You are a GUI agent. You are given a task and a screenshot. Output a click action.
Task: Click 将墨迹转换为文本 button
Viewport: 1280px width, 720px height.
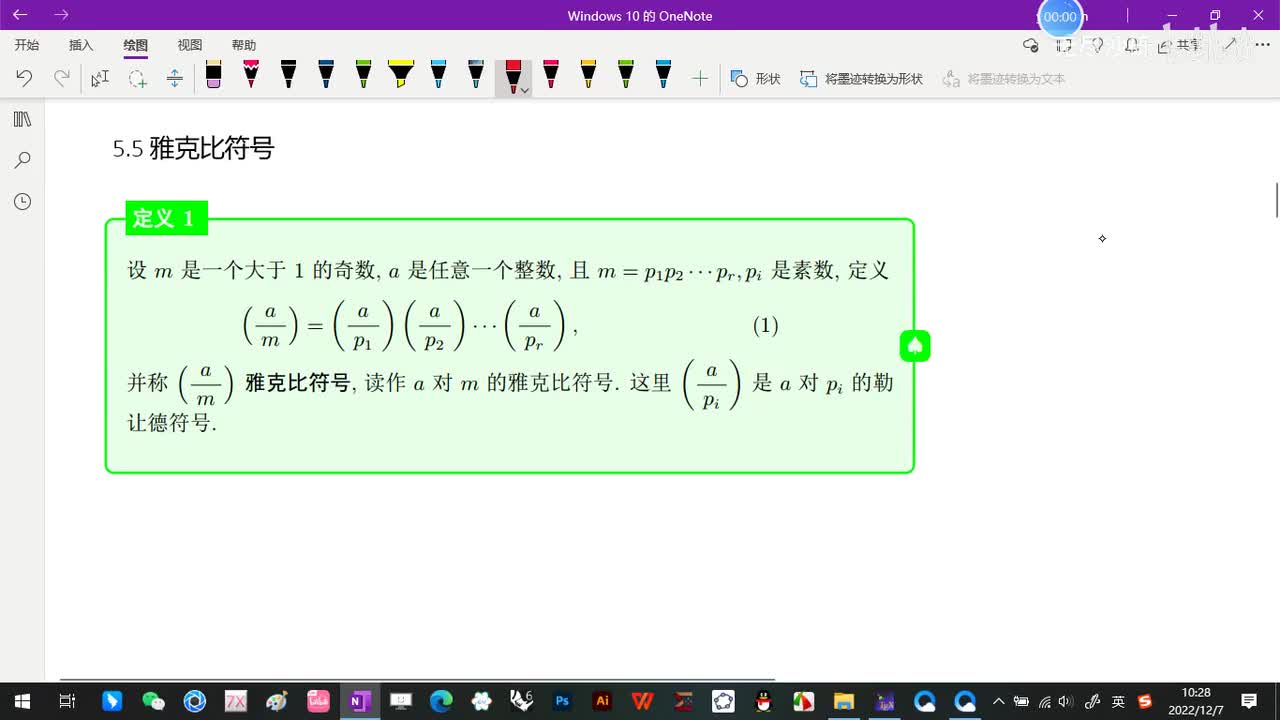click(x=1004, y=78)
